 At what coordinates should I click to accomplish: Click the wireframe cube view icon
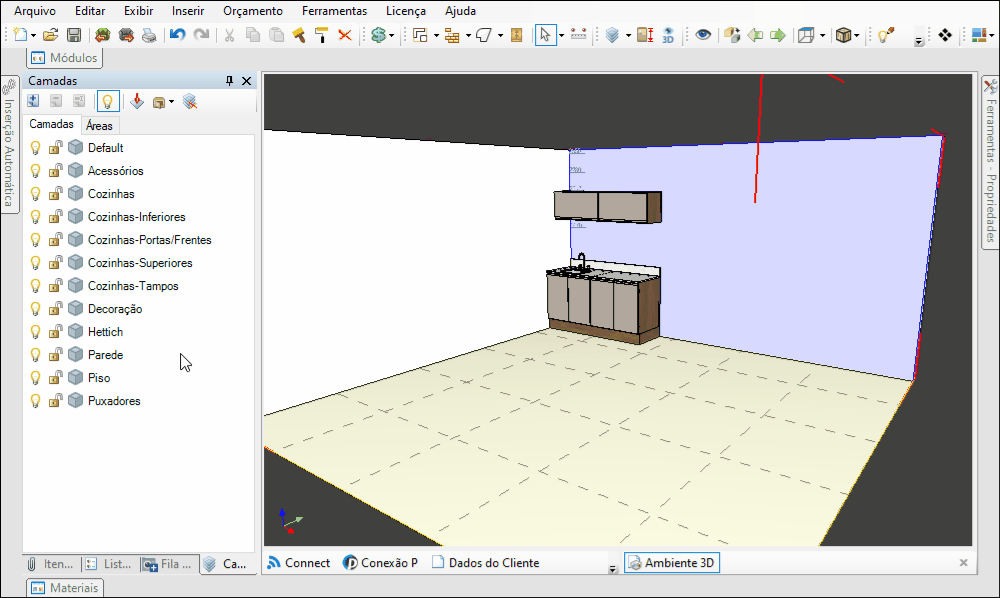point(806,34)
